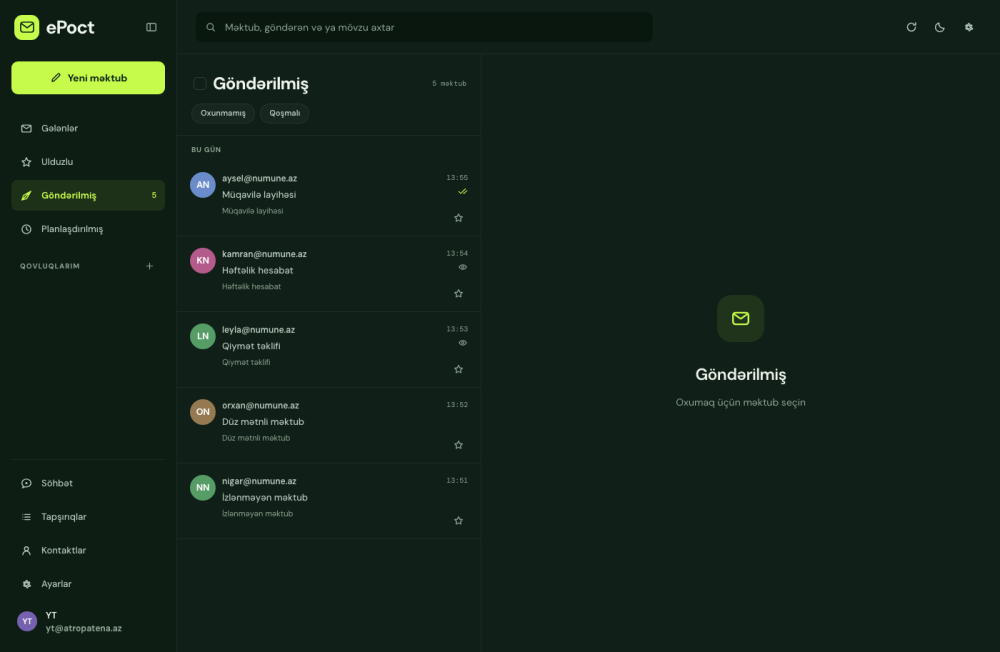Add a new folder with plus icon
This screenshot has height=652, width=1000.
[149, 266]
